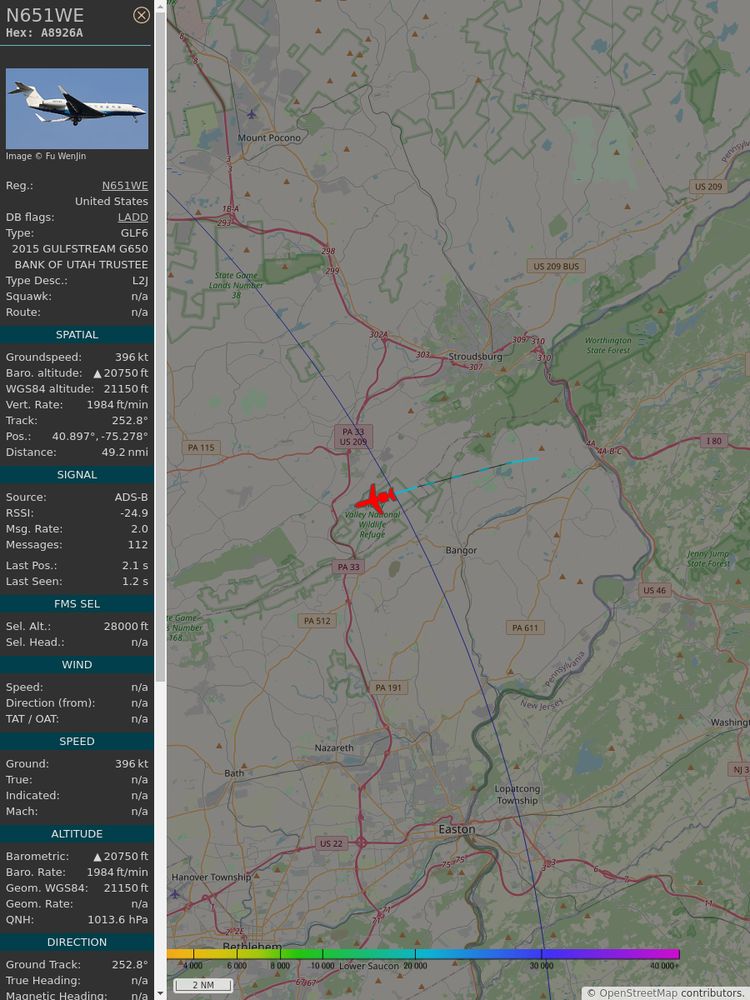Click the I 80 highway shield

click(714, 441)
